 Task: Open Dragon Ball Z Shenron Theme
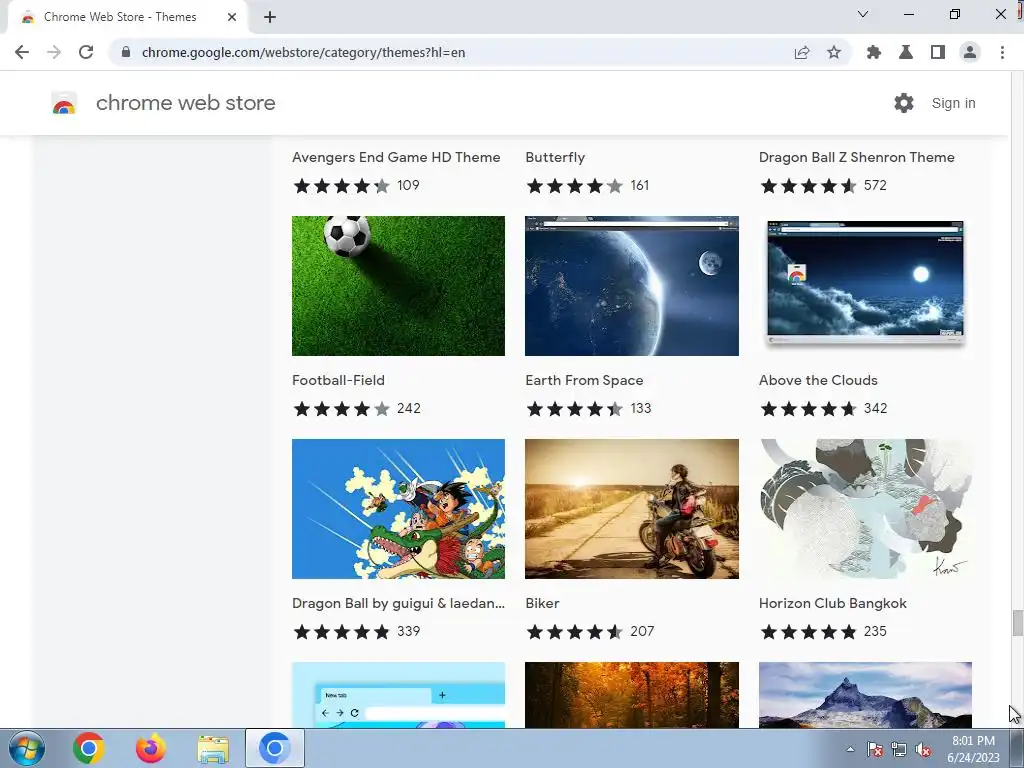click(856, 157)
